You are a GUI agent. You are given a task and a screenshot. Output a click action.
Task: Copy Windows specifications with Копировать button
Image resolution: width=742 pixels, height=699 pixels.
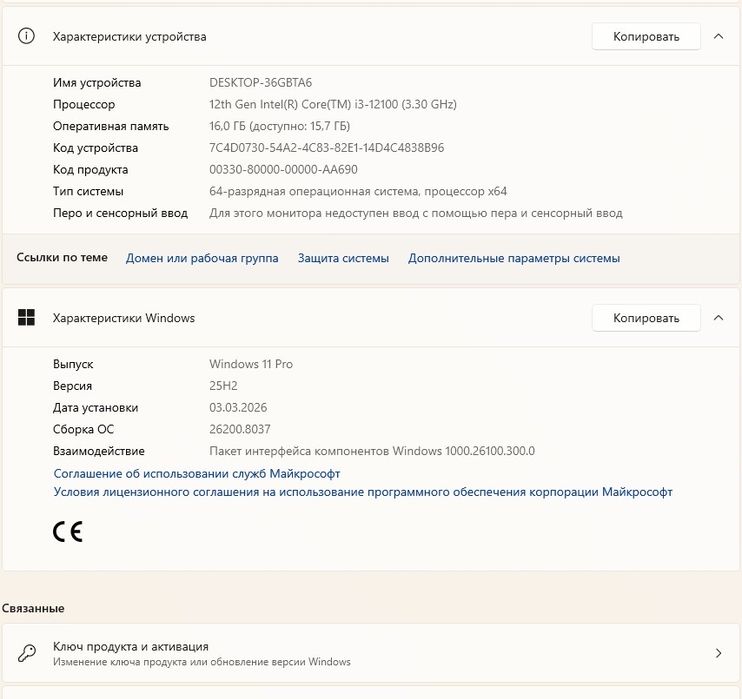645,318
